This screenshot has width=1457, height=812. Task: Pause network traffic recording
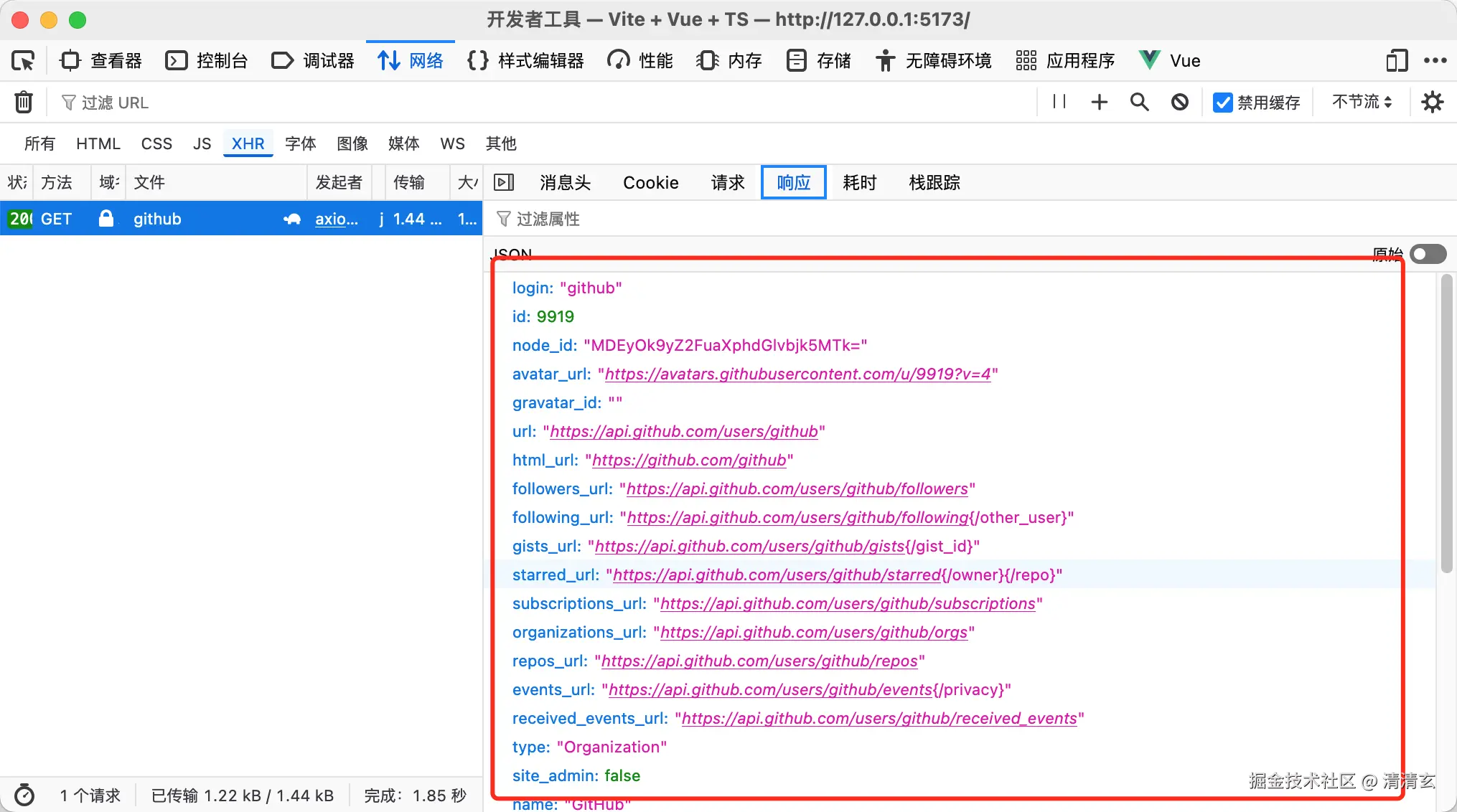tap(1059, 102)
